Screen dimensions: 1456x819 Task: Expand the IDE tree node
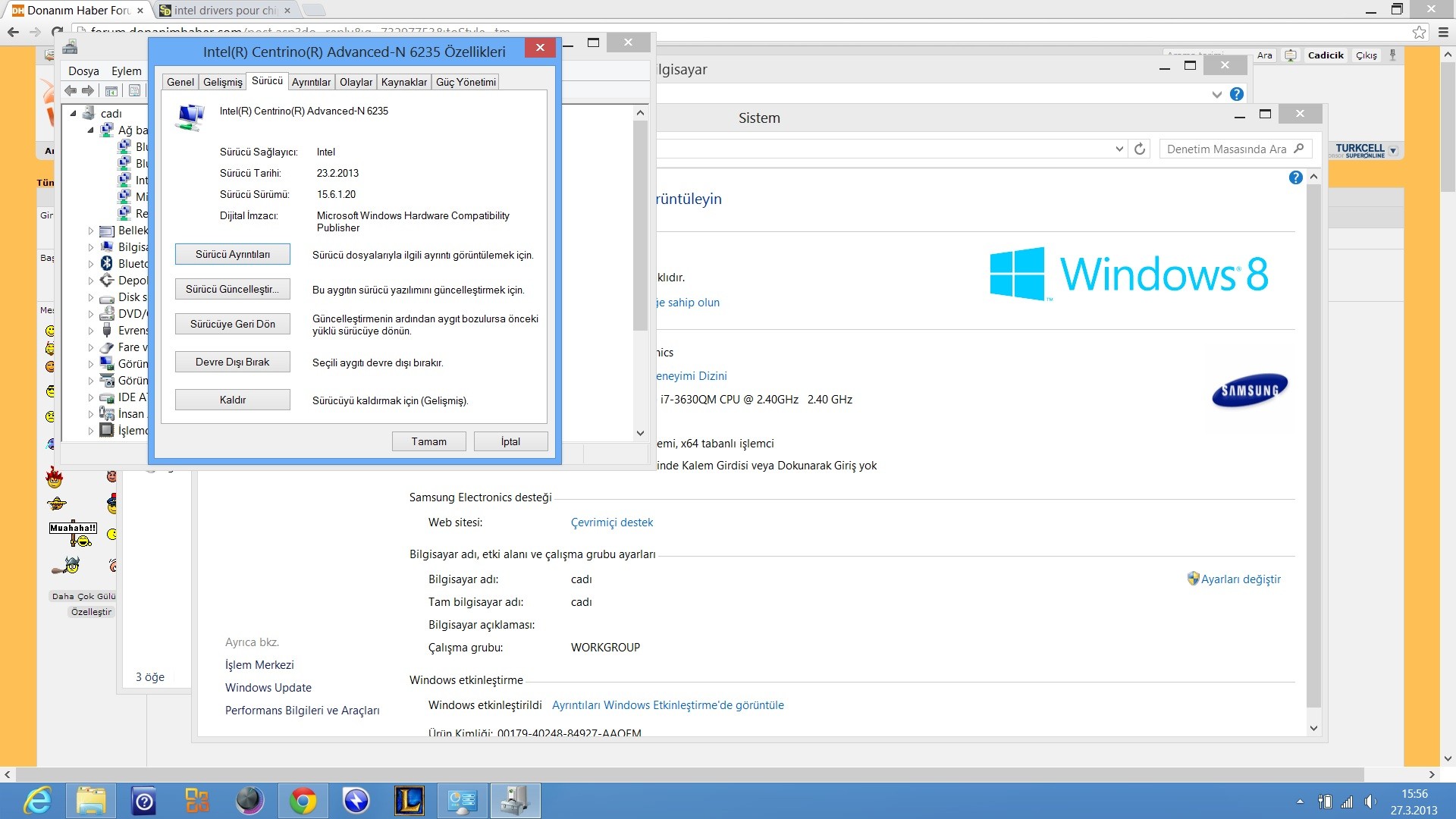point(90,397)
